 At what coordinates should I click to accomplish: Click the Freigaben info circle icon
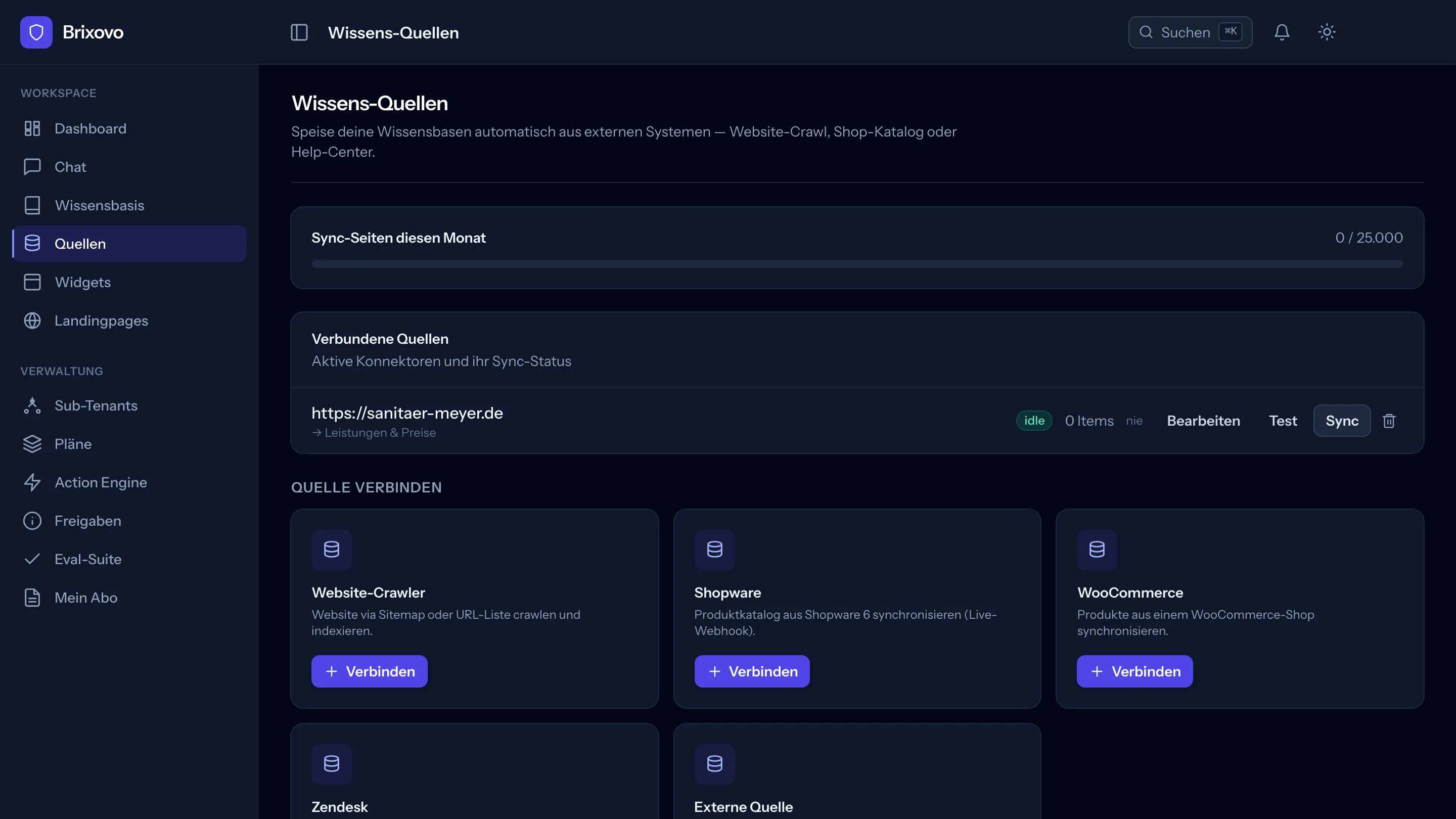pyautogui.click(x=32, y=521)
